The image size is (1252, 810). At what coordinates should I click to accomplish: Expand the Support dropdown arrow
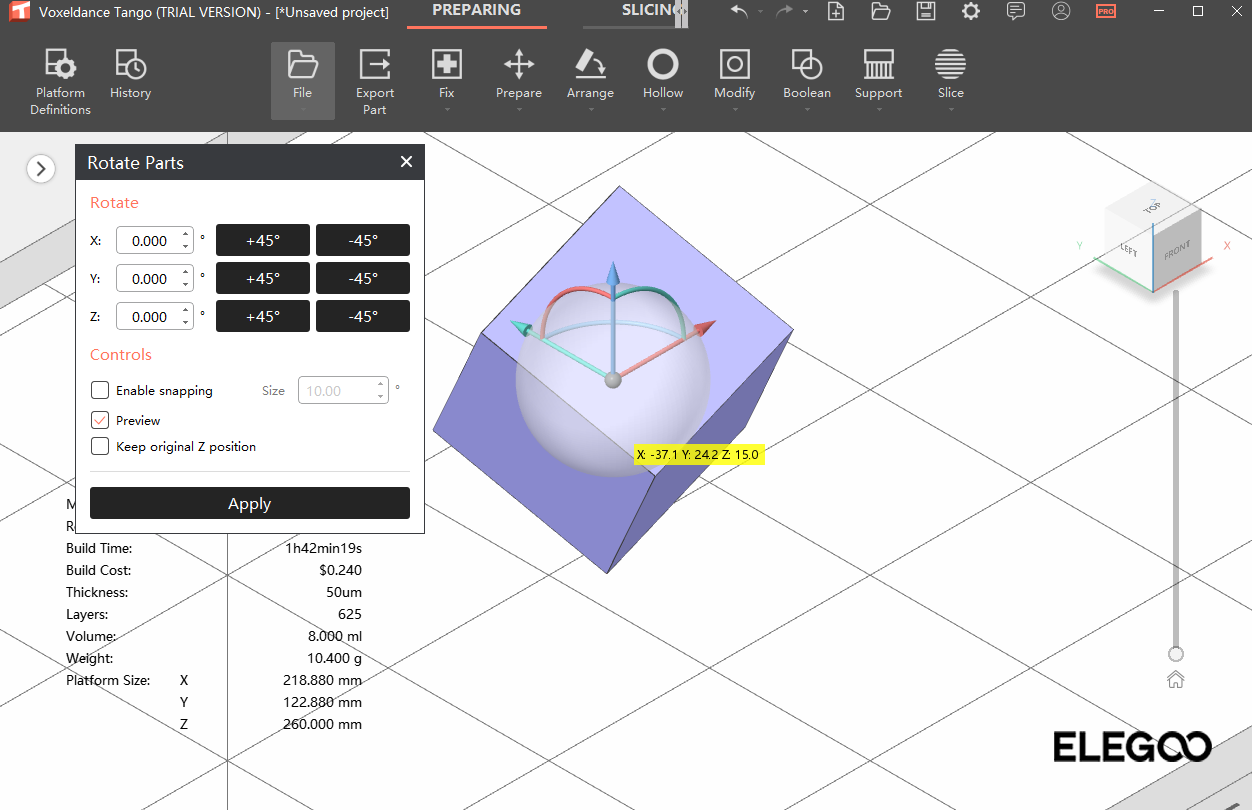pyautogui.click(x=878, y=110)
